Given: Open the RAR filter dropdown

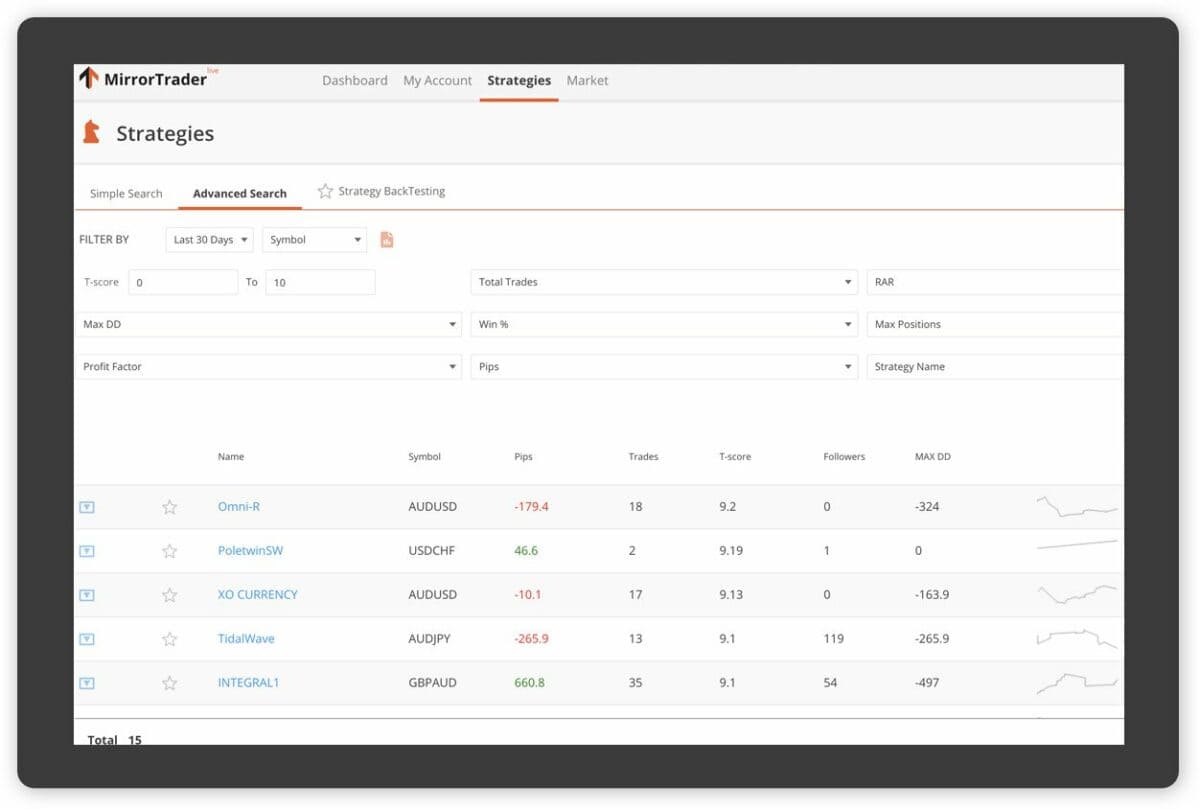Looking at the screenshot, I should tap(995, 282).
